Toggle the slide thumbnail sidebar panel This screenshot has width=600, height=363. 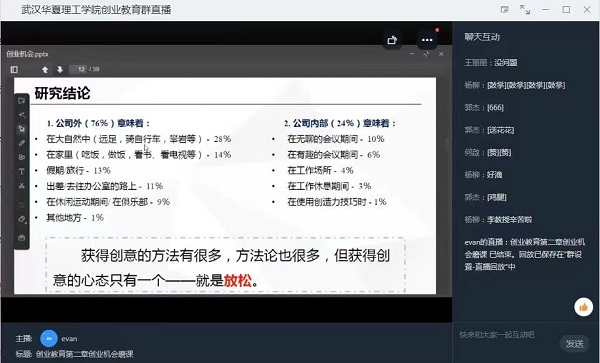(x=14, y=70)
